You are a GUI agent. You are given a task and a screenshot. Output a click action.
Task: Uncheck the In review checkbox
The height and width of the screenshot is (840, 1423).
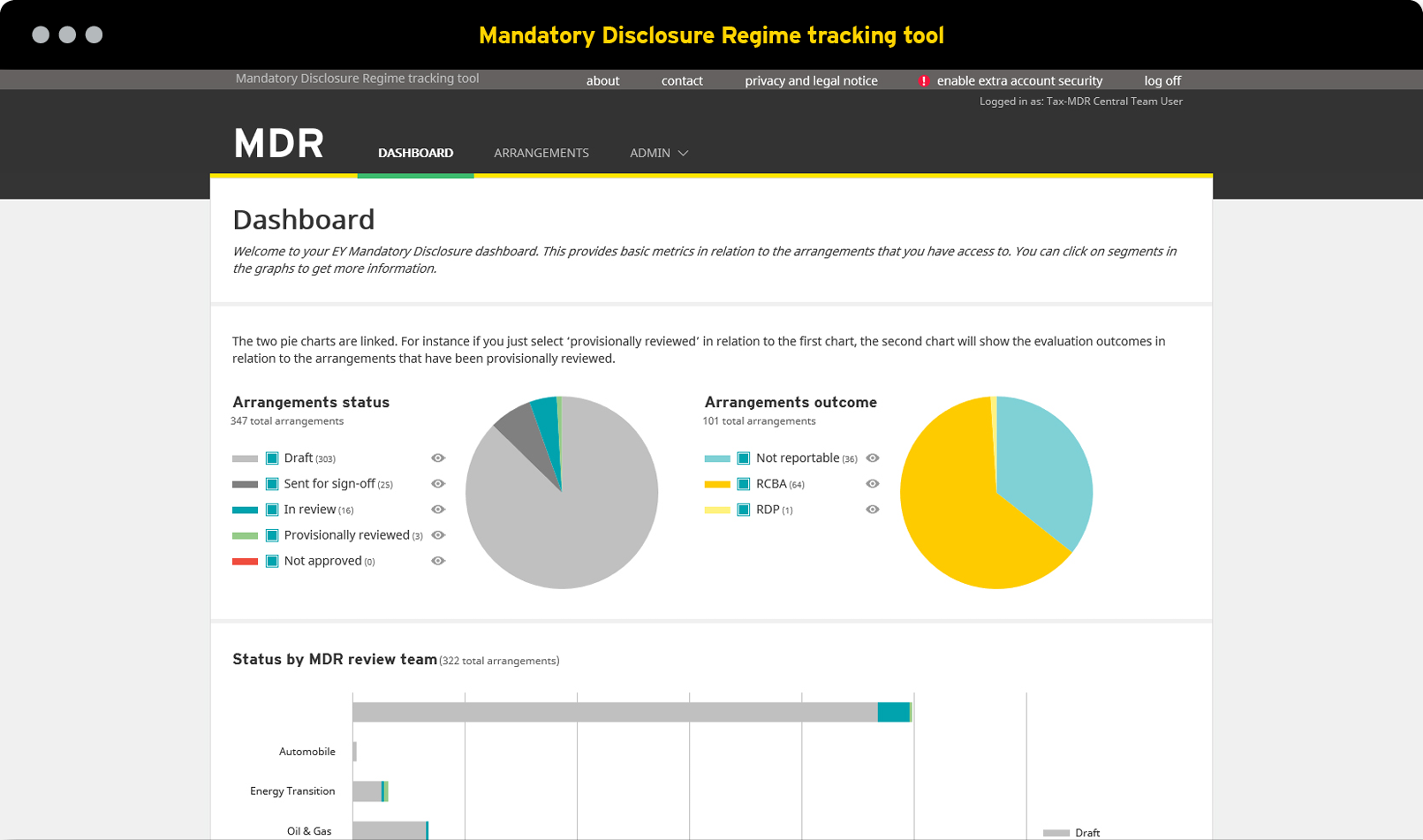point(272,509)
